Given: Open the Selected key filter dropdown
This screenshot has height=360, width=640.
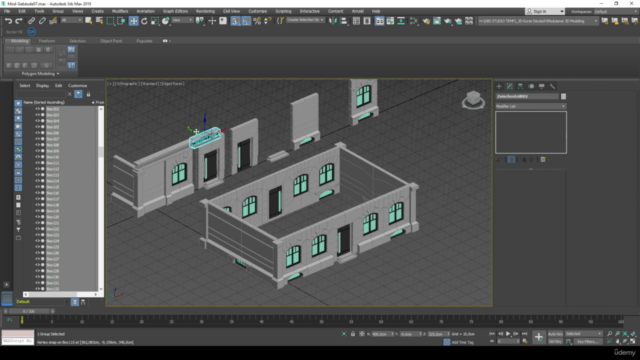Looking at the screenshot, I should 583,334.
